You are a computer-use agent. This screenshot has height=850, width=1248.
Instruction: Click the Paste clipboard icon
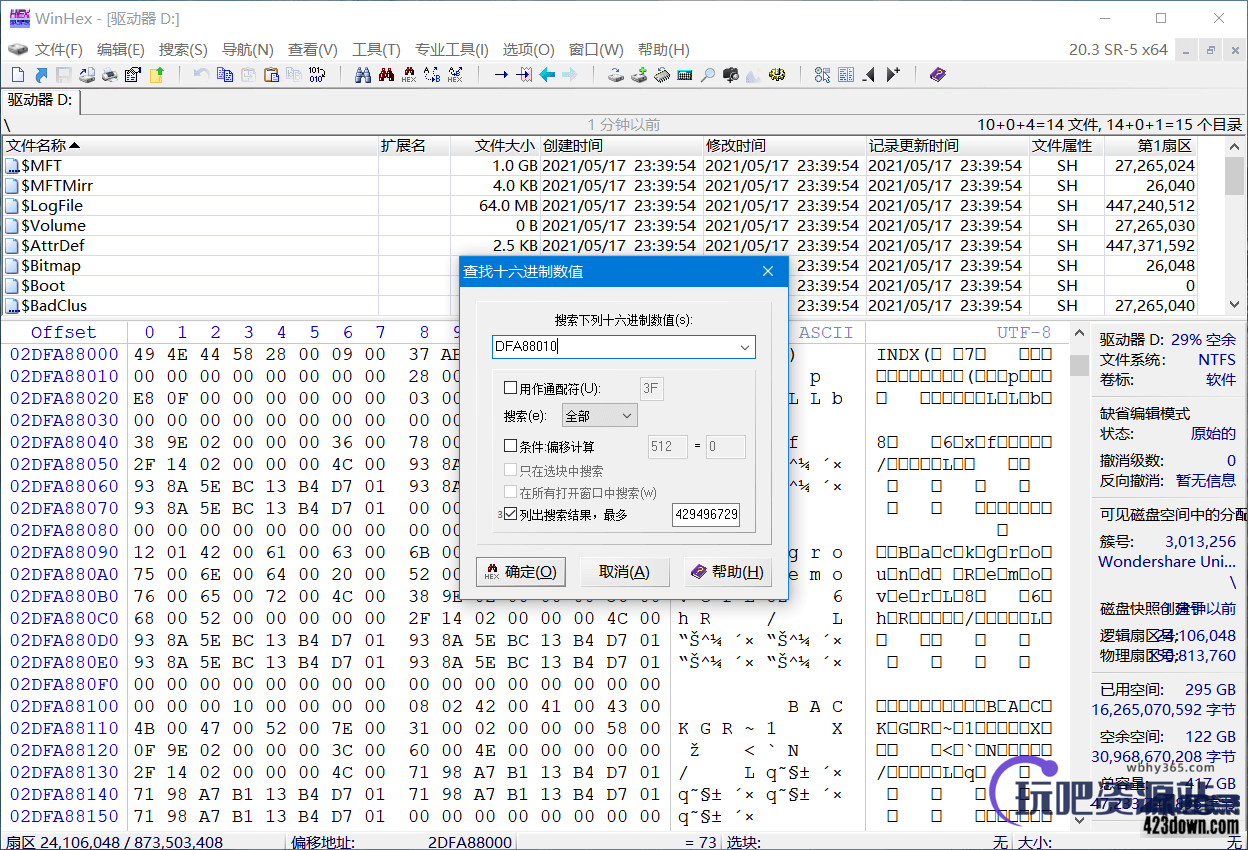[x=270, y=75]
